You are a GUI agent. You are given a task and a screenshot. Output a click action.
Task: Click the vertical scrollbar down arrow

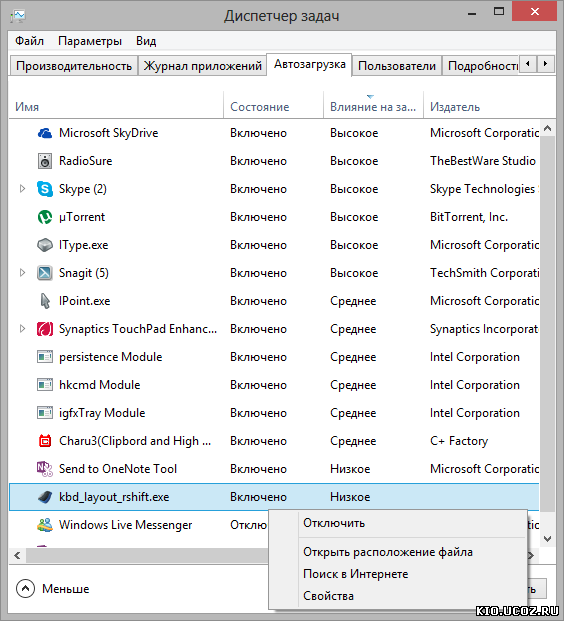tap(548, 539)
